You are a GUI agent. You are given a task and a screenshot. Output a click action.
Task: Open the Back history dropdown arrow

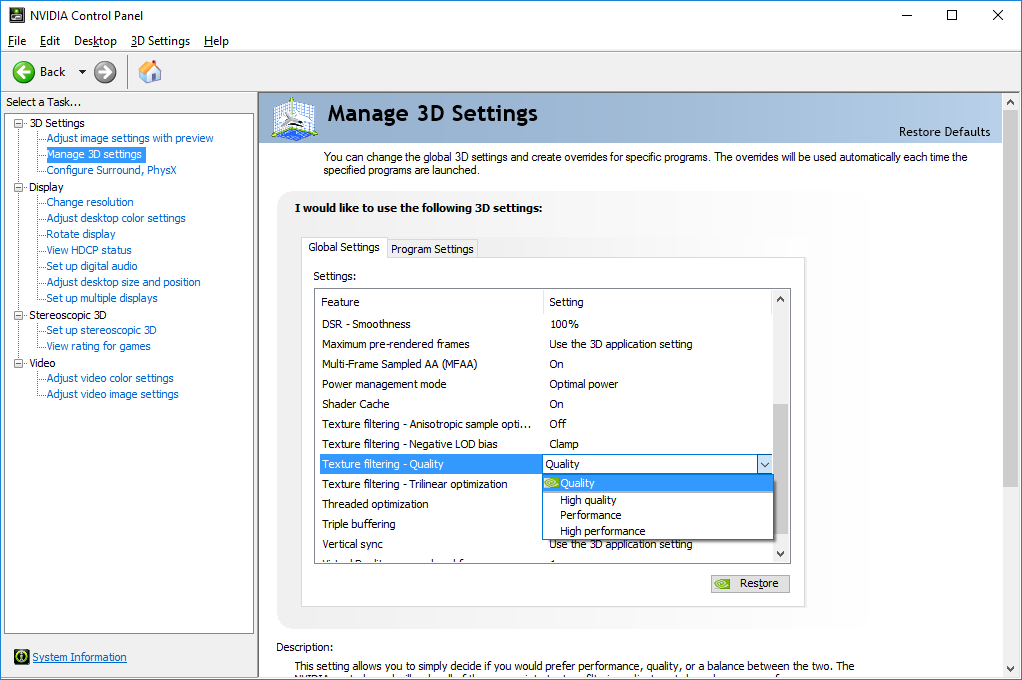(82, 72)
